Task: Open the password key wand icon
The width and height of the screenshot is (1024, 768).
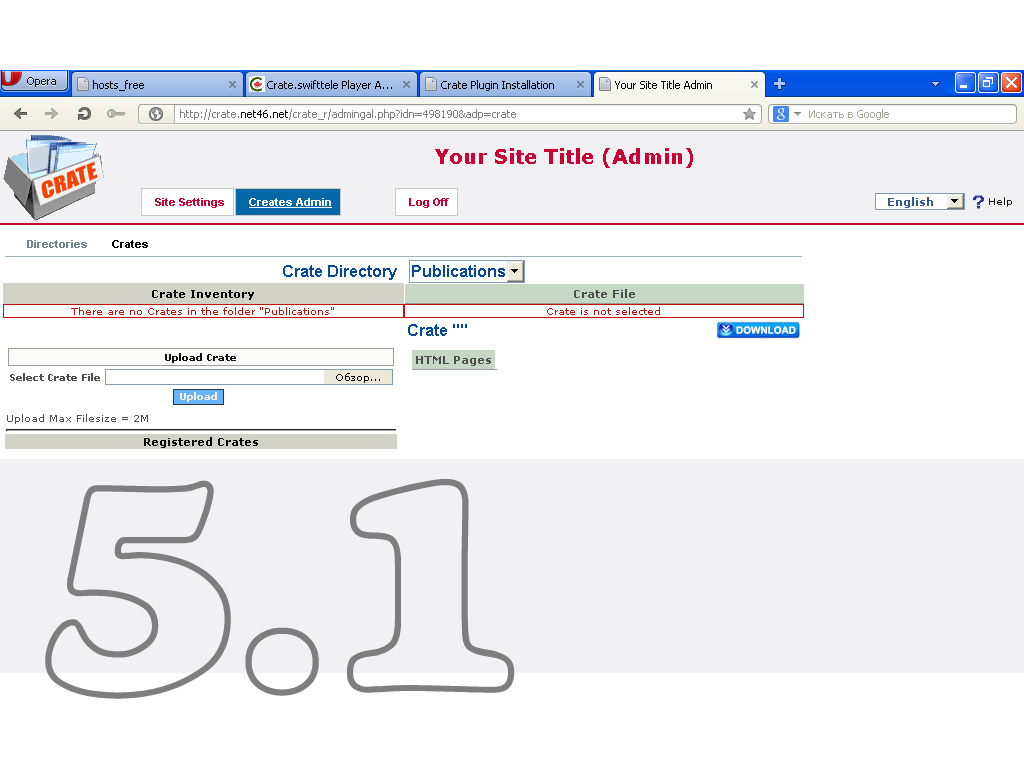Action: 116,114
